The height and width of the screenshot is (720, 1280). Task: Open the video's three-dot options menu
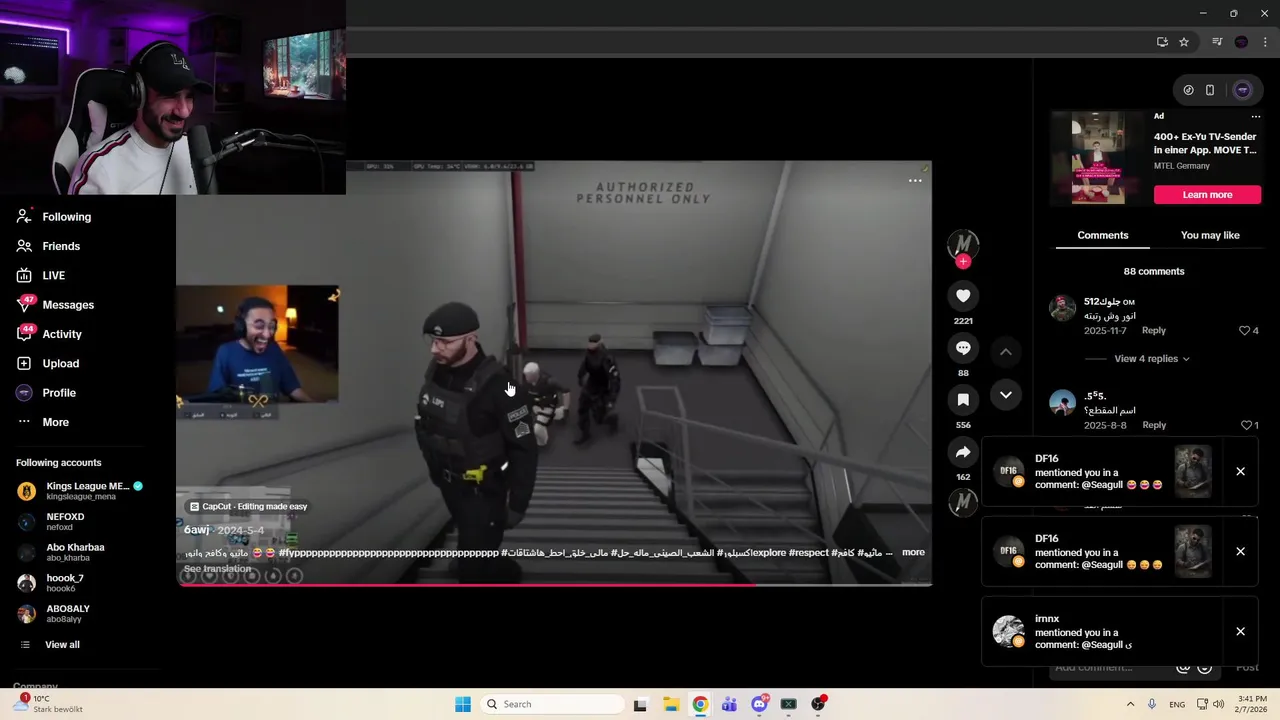pyautogui.click(x=915, y=180)
